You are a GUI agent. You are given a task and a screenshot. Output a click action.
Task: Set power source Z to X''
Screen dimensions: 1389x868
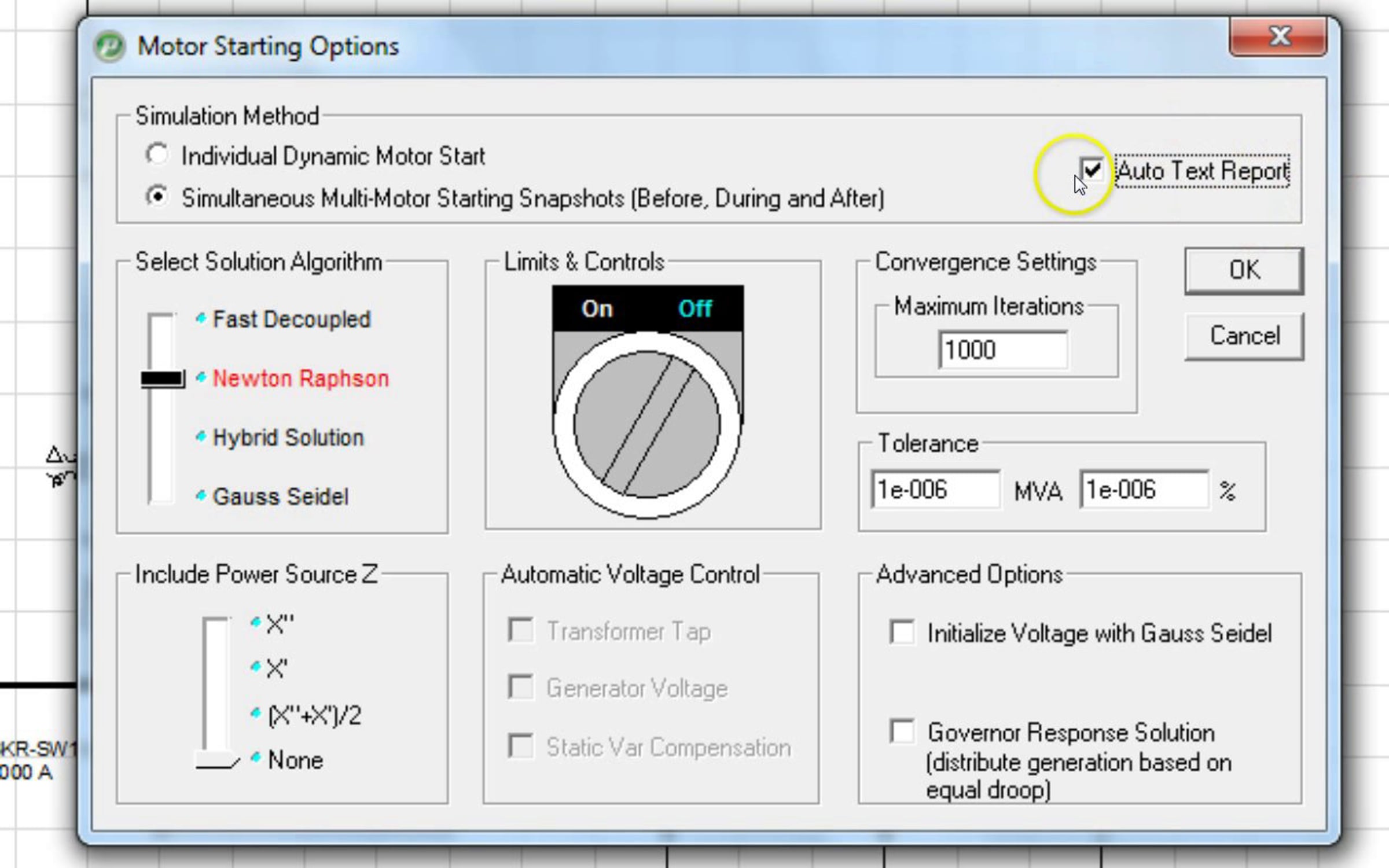[x=279, y=624]
